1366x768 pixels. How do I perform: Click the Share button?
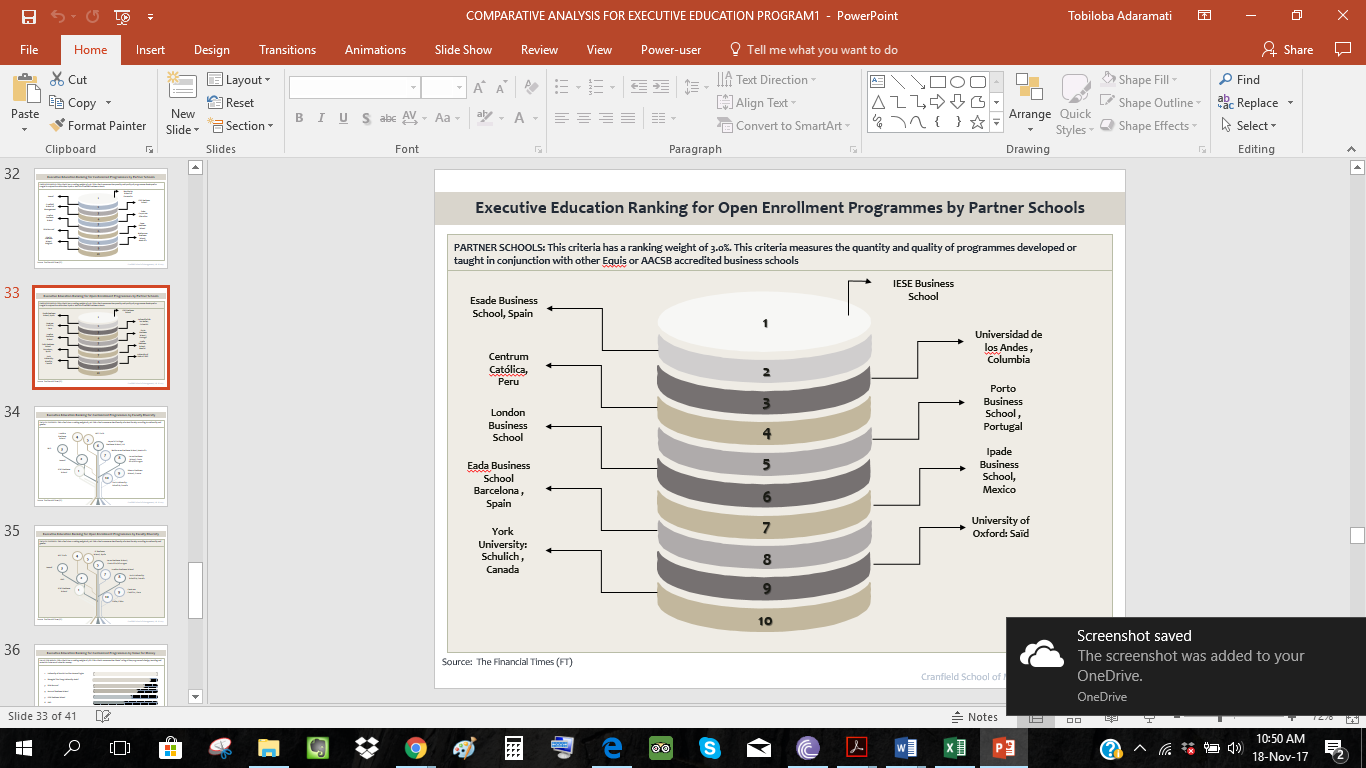pyautogui.click(x=1288, y=49)
